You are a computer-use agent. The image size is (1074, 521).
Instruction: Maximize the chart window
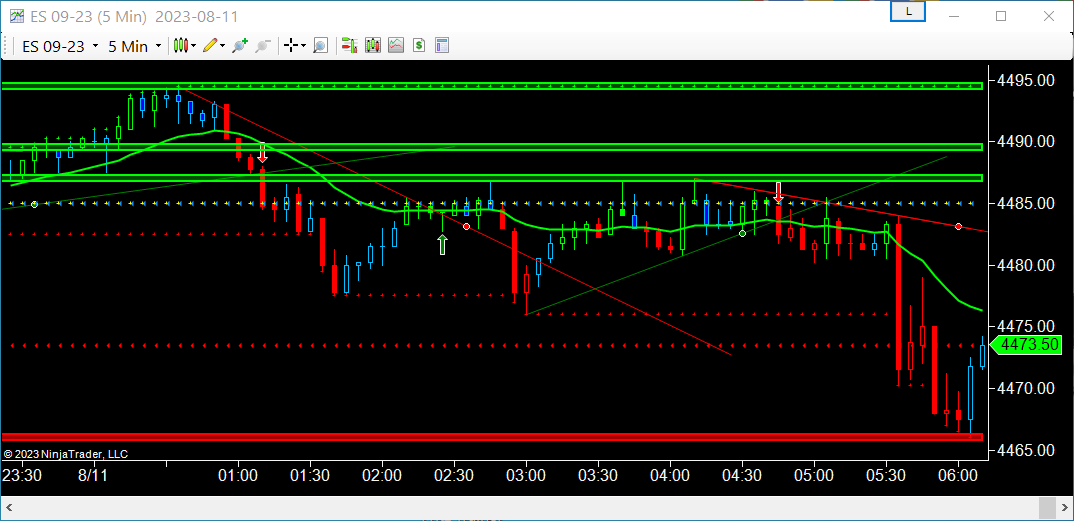coord(1001,16)
